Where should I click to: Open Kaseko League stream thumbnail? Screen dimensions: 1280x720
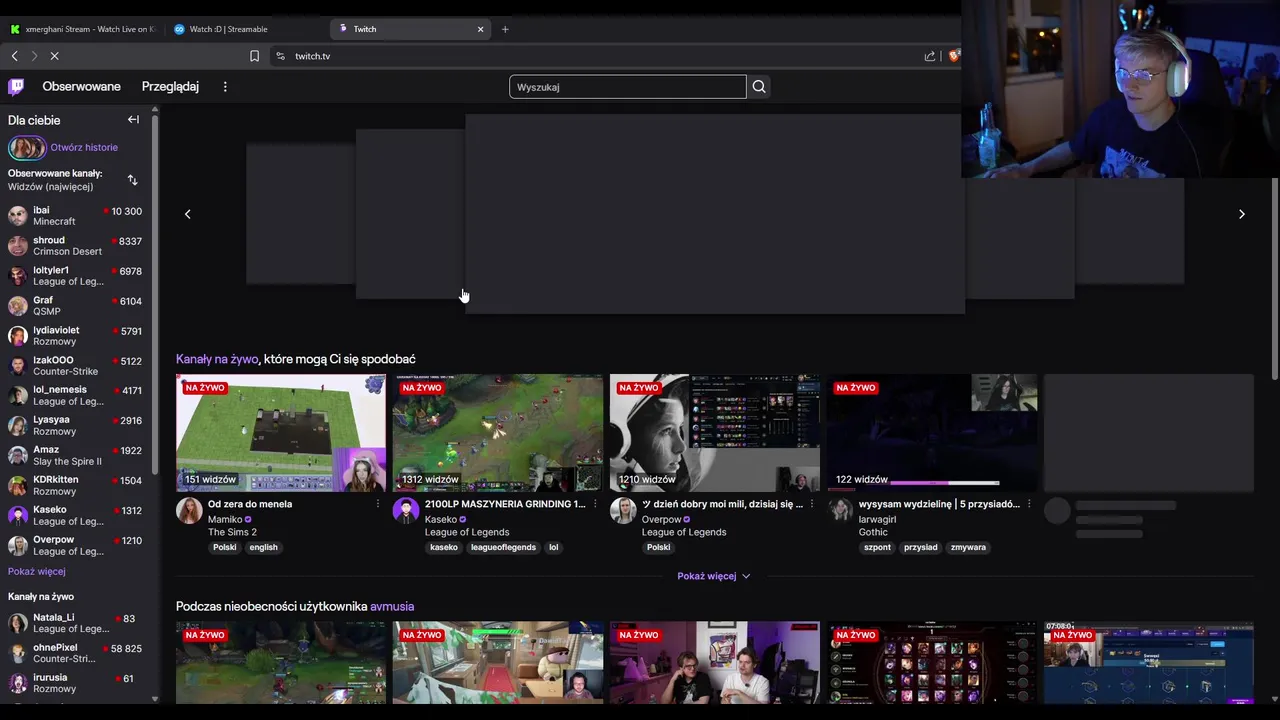coord(498,433)
